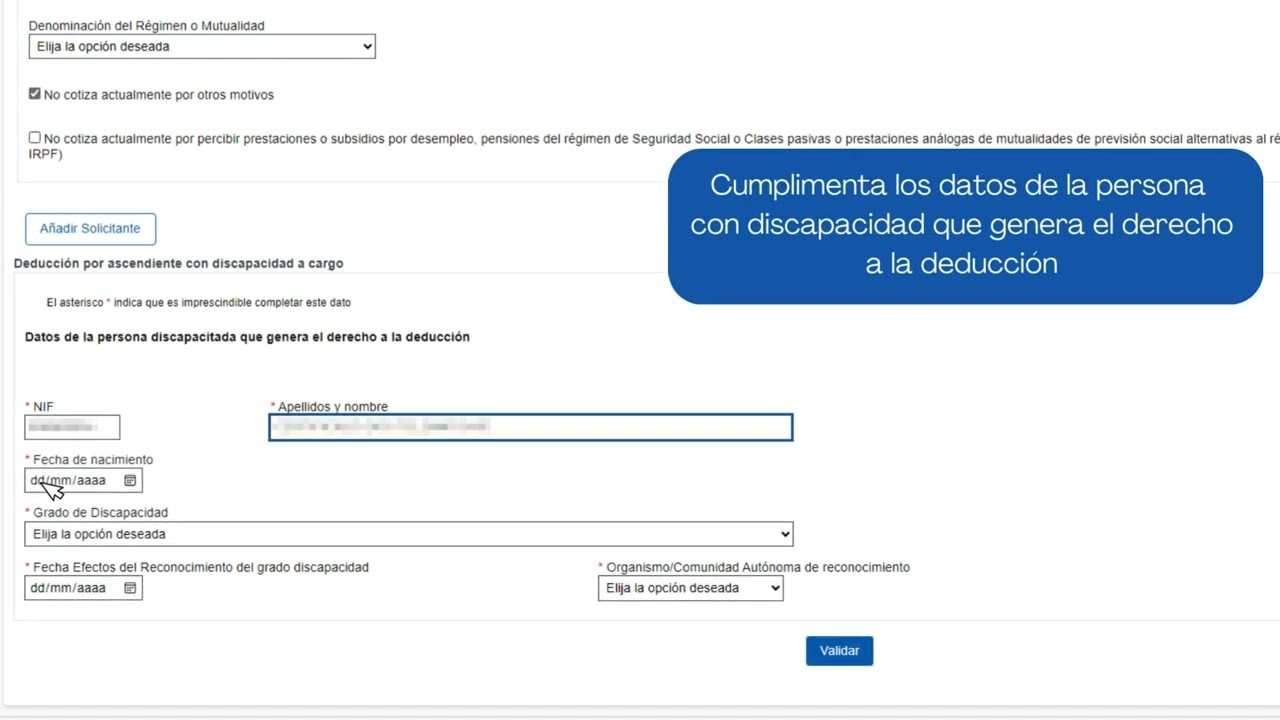The width and height of the screenshot is (1280, 720).
Task: Select 'Elija la opción deseada' under Grado de Discapacidad
Action: [x=408, y=533]
